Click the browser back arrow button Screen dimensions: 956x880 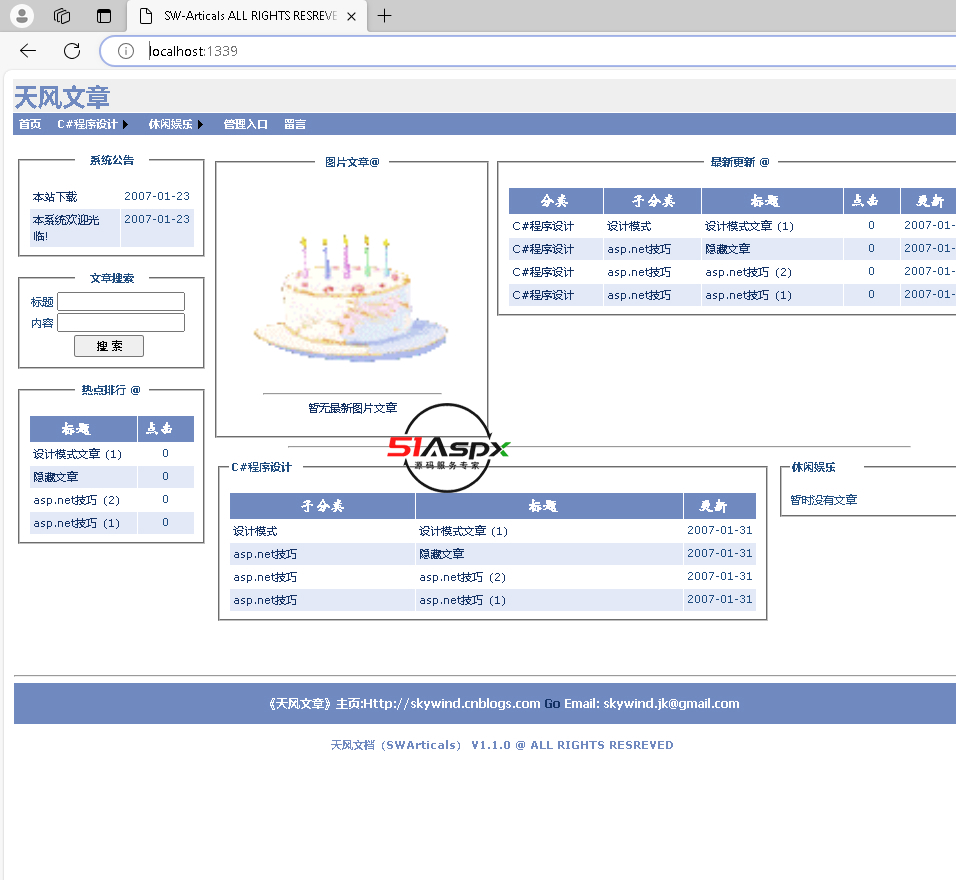[28, 51]
